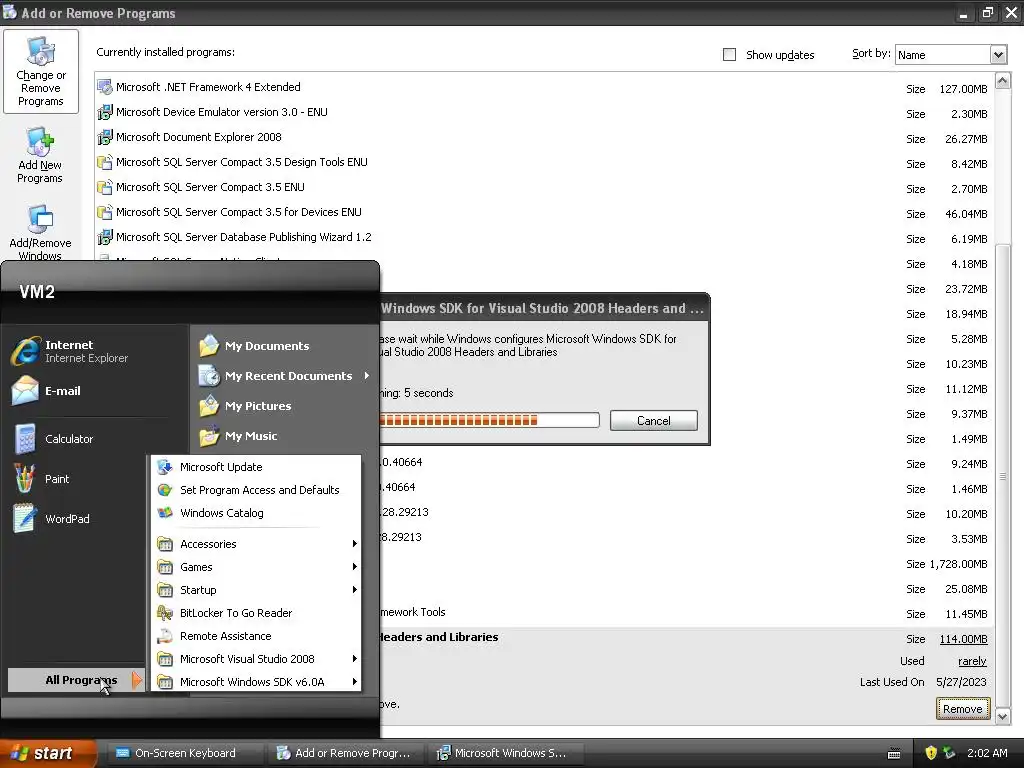Image resolution: width=1024 pixels, height=768 pixels.
Task: Open My Pictures folder icon
Action: (x=209, y=406)
